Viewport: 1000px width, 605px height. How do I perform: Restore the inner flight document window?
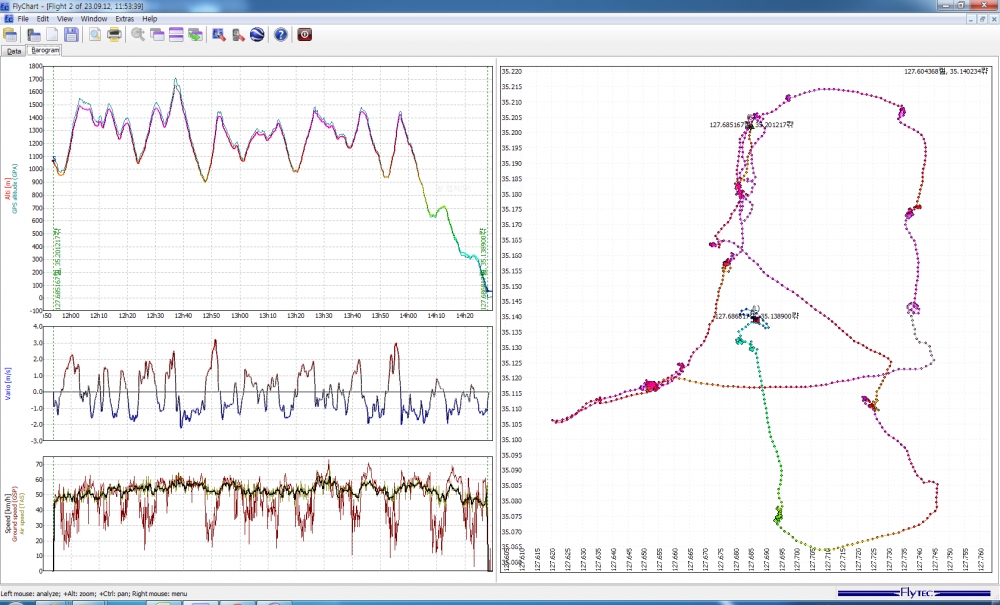982,19
